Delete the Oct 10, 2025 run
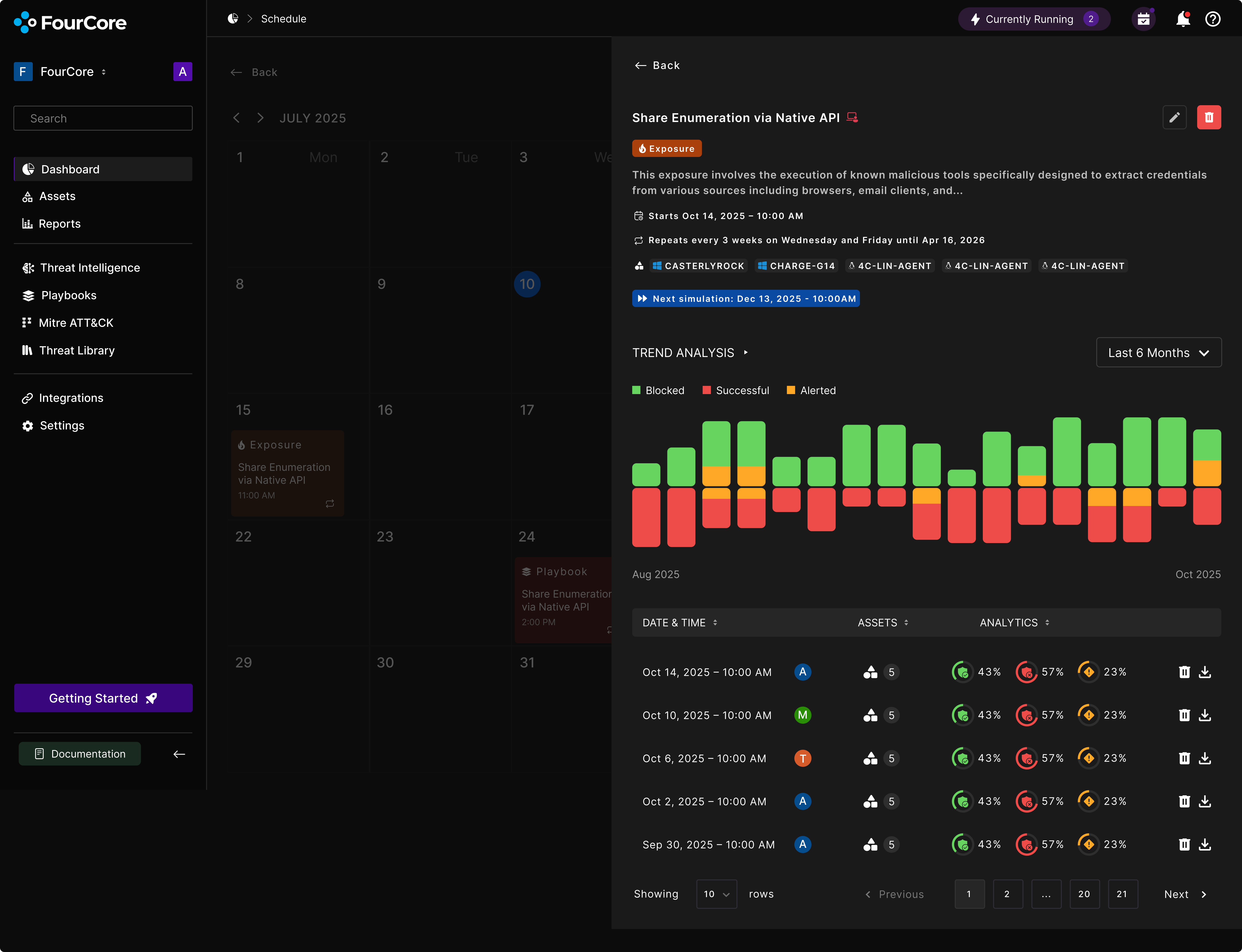This screenshot has height=952, width=1242. coord(1184,715)
